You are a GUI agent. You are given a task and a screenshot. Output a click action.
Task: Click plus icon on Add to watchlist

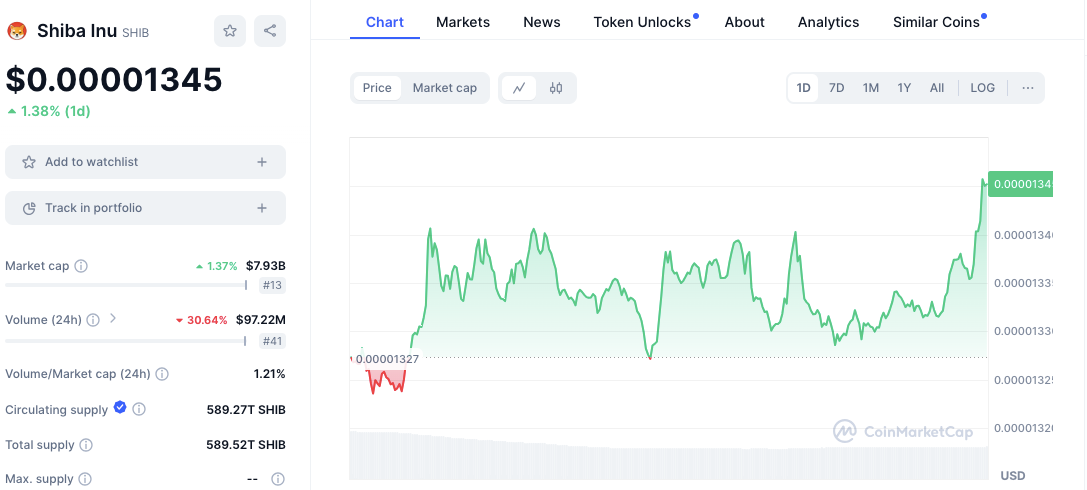coord(262,162)
